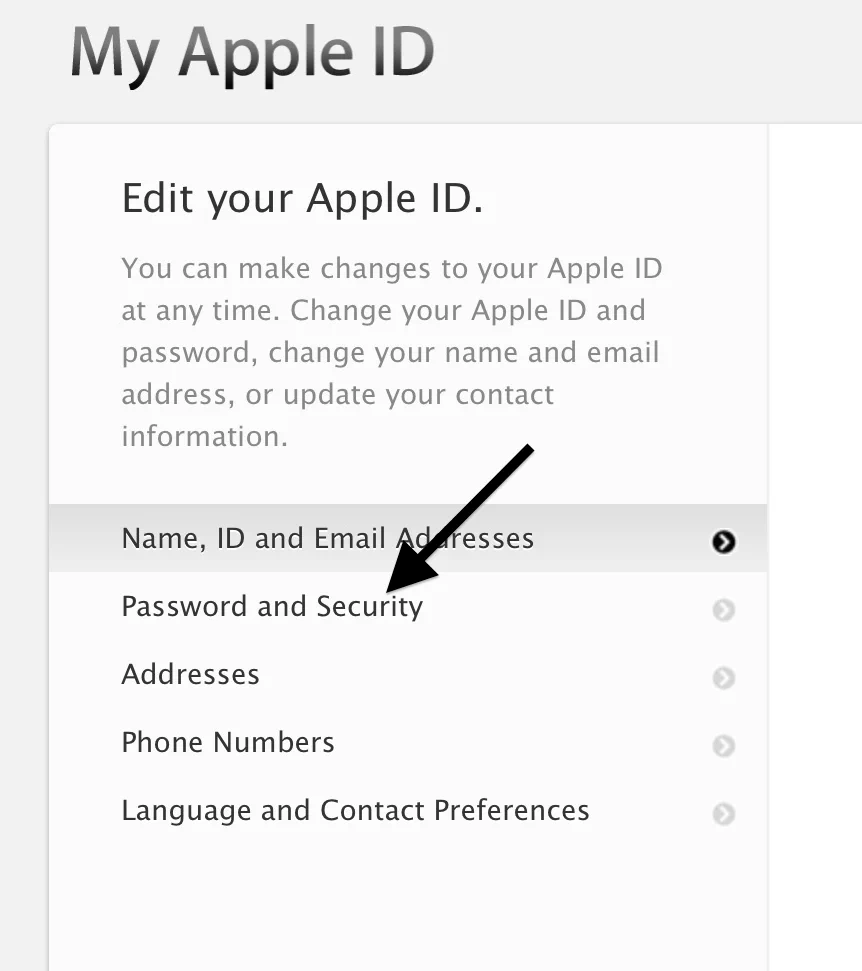Expand the Password and Security row via its disclosure arrow
The width and height of the screenshot is (862, 971).
(723, 610)
